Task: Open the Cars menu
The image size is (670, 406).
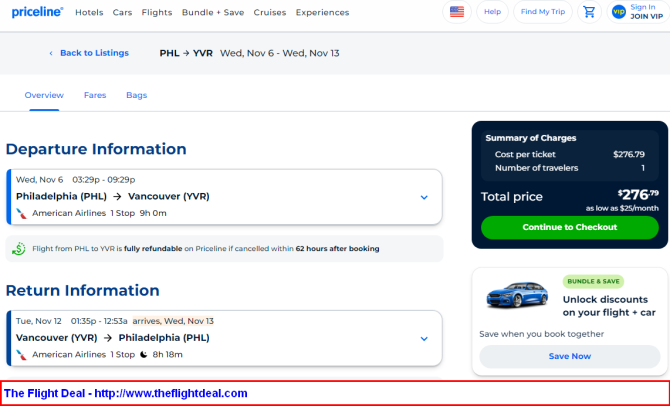Action: (122, 12)
